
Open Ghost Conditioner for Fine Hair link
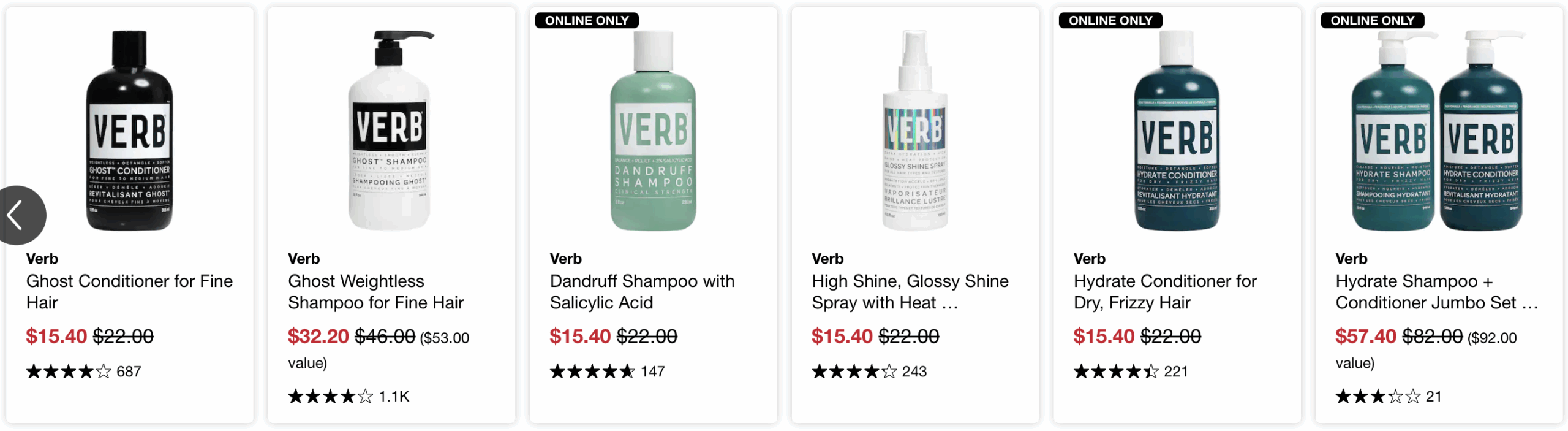[129, 292]
